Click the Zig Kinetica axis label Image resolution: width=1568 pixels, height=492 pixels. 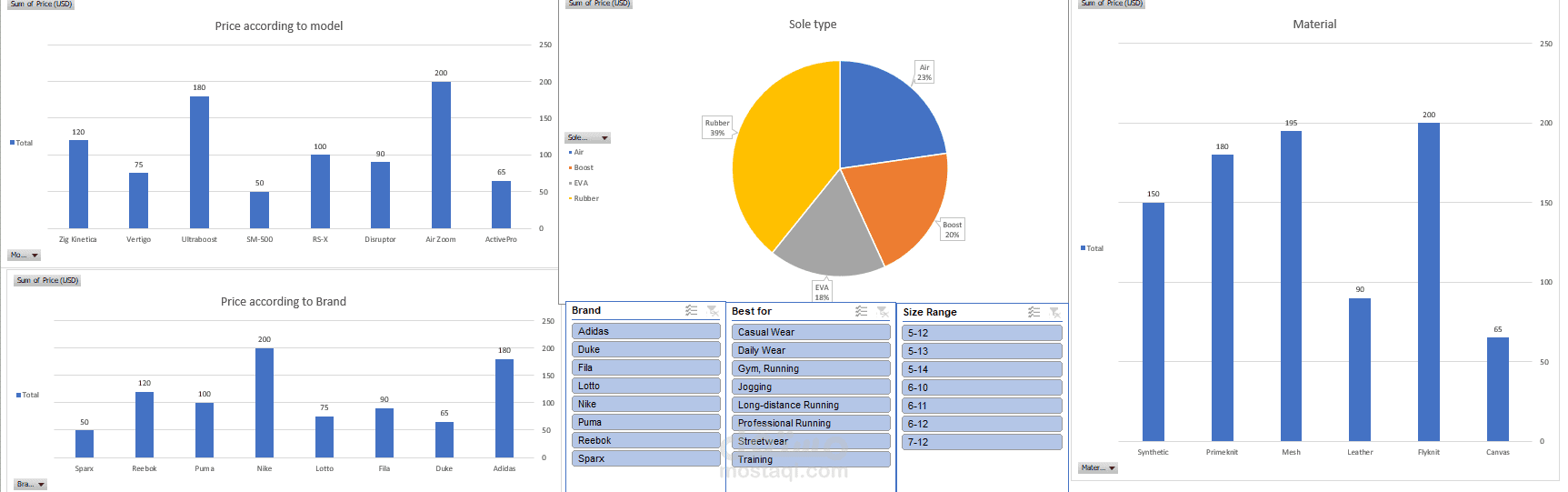coord(78,239)
